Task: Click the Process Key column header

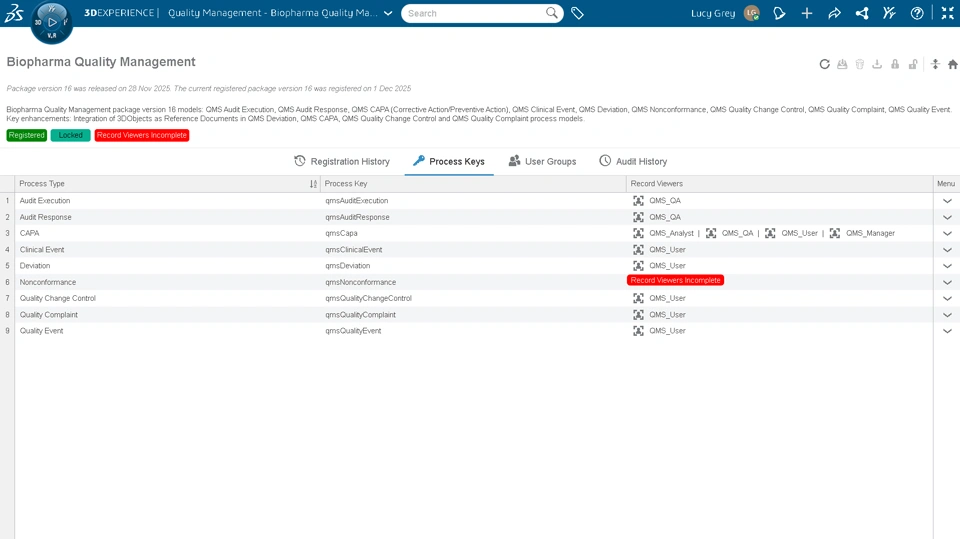Action: [x=473, y=184]
